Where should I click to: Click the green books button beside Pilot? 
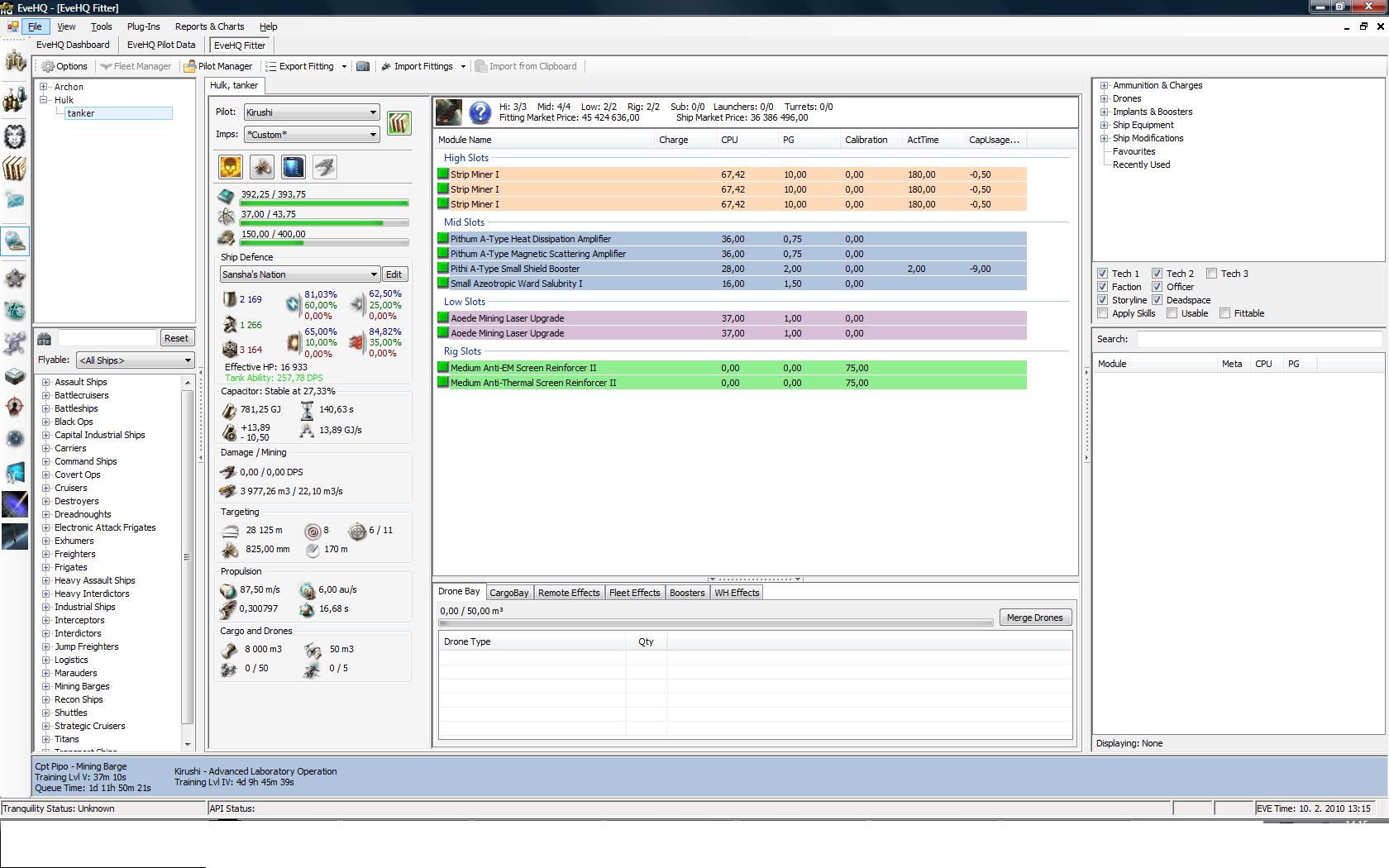pos(399,123)
